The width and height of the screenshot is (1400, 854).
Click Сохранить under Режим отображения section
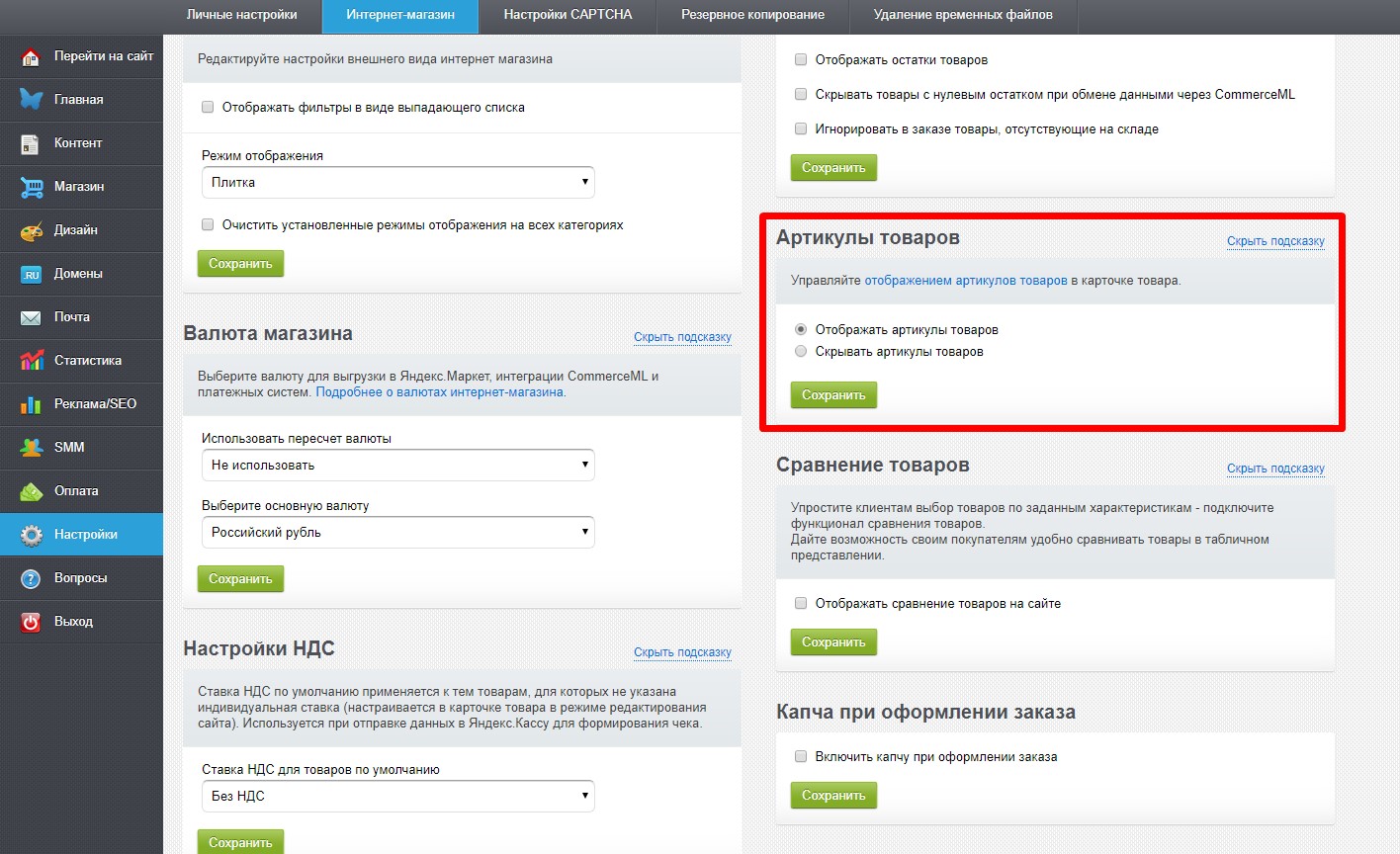pos(240,264)
